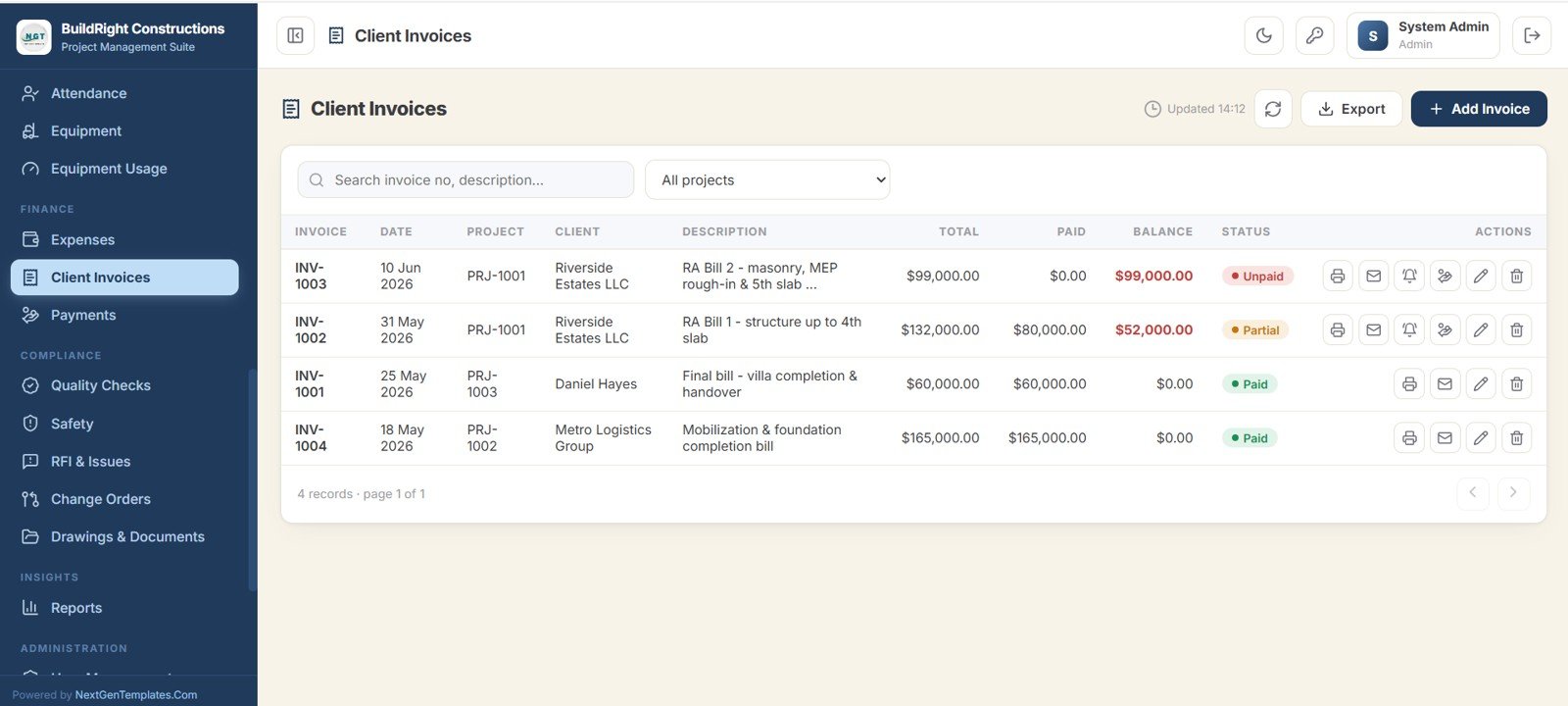Open Equipment in sidebar
The width and height of the screenshot is (1568, 706).
coord(124,131)
